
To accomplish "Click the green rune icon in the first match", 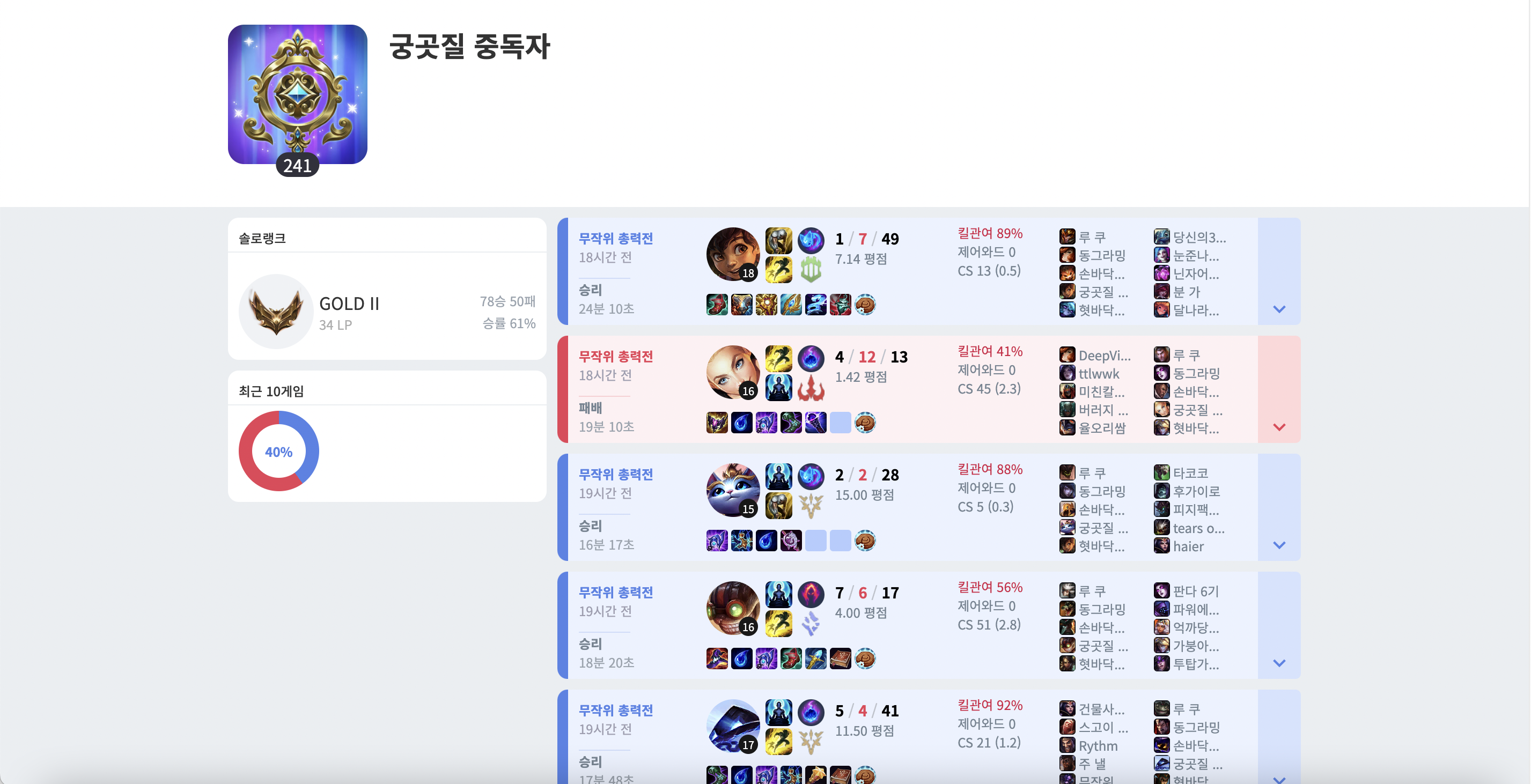I will click(811, 270).
